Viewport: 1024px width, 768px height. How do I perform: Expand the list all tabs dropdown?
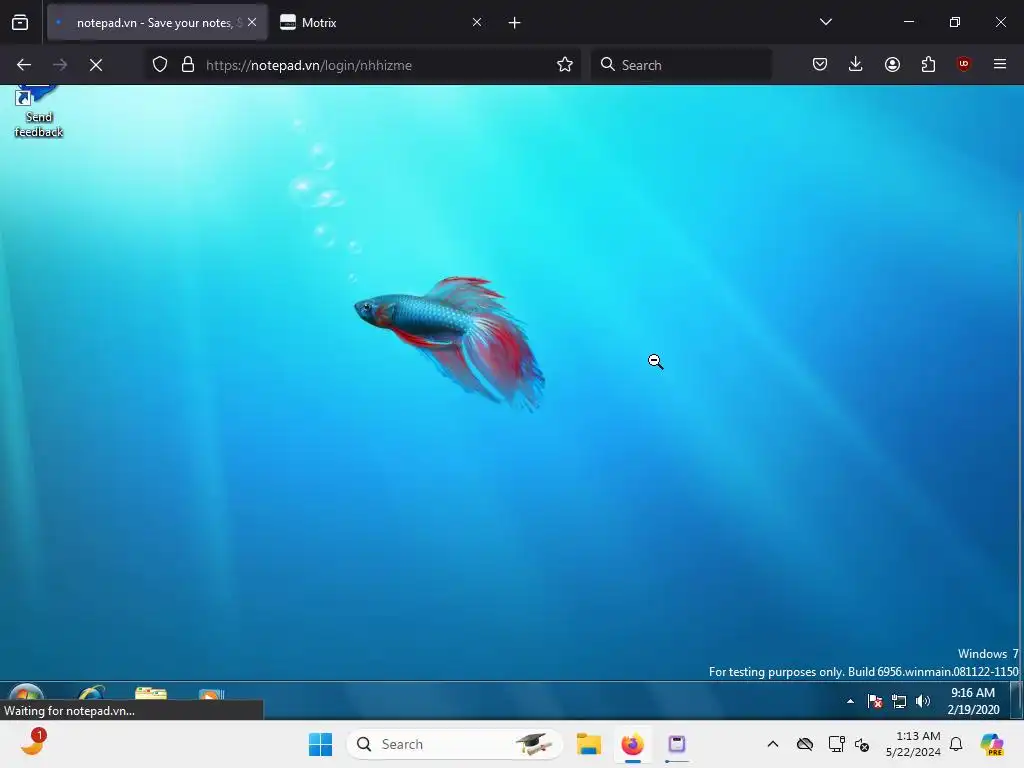[825, 22]
